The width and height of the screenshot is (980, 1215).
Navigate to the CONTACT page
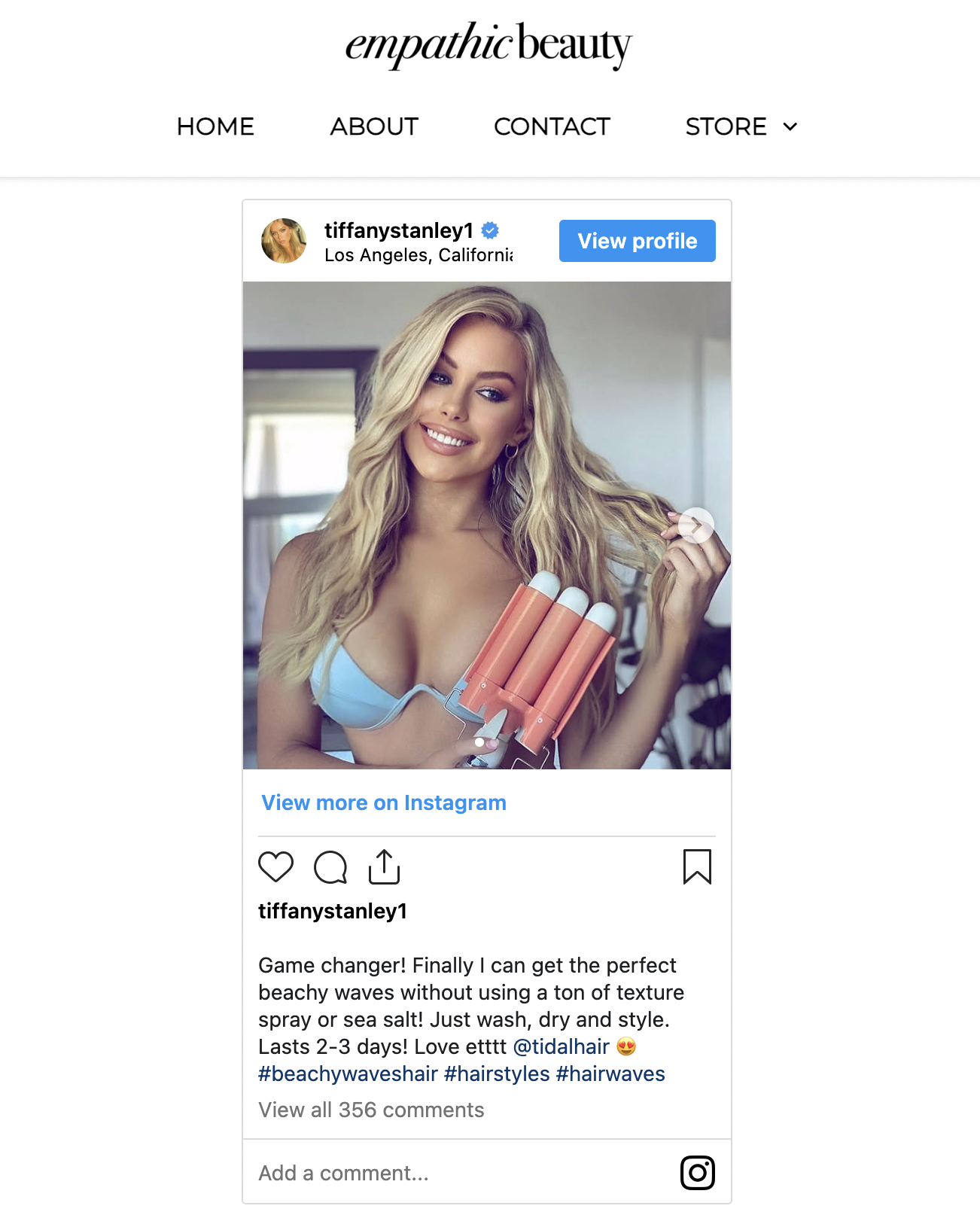click(x=552, y=126)
